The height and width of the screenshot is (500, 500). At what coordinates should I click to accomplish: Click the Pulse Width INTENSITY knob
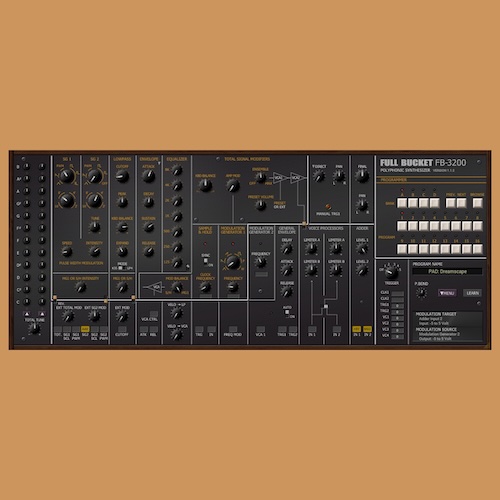(95, 251)
